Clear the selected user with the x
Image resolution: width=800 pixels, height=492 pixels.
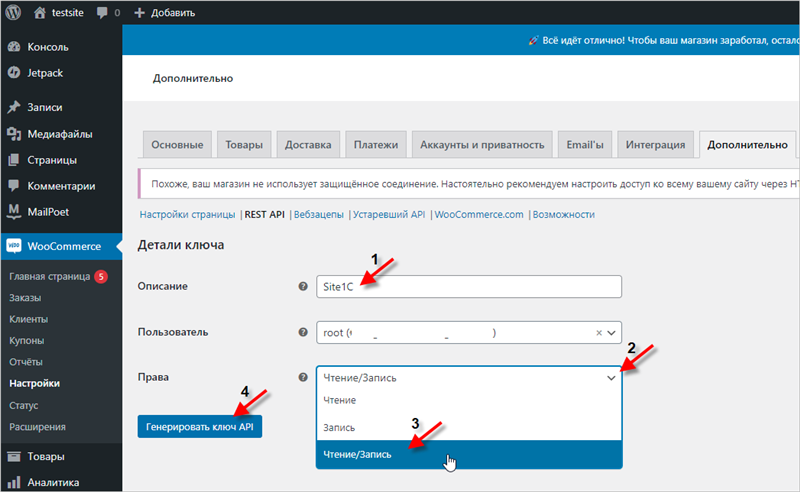[x=599, y=333]
